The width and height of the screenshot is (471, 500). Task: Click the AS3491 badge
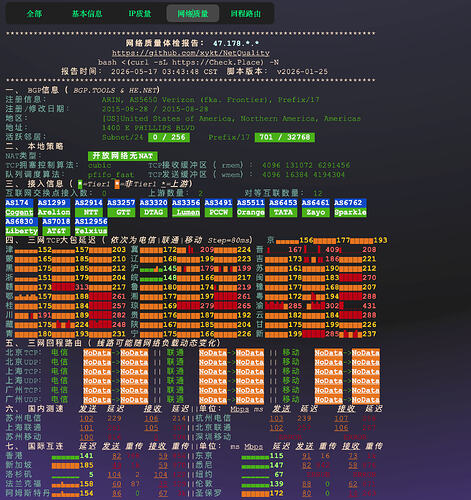click(218, 203)
